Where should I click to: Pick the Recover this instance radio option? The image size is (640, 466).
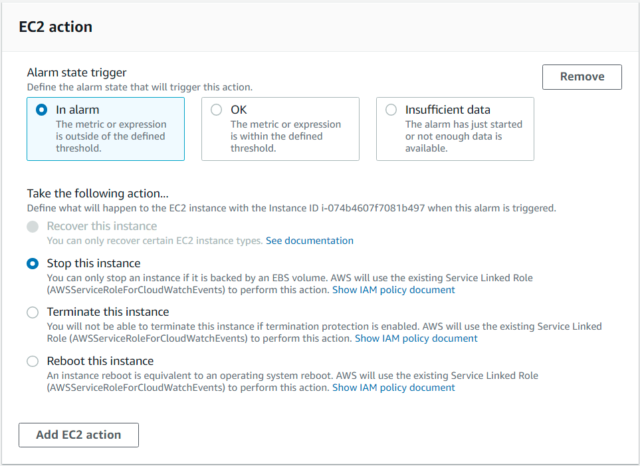tap(33, 226)
